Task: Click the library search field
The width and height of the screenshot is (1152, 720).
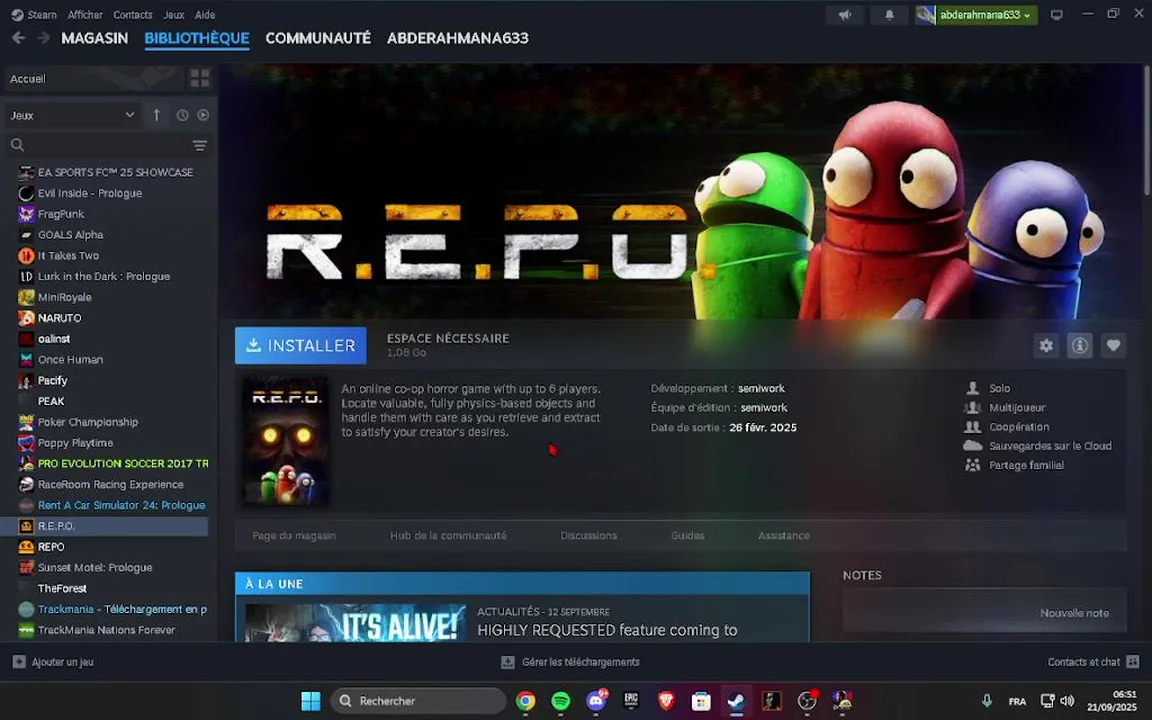Action: [107, 145]
